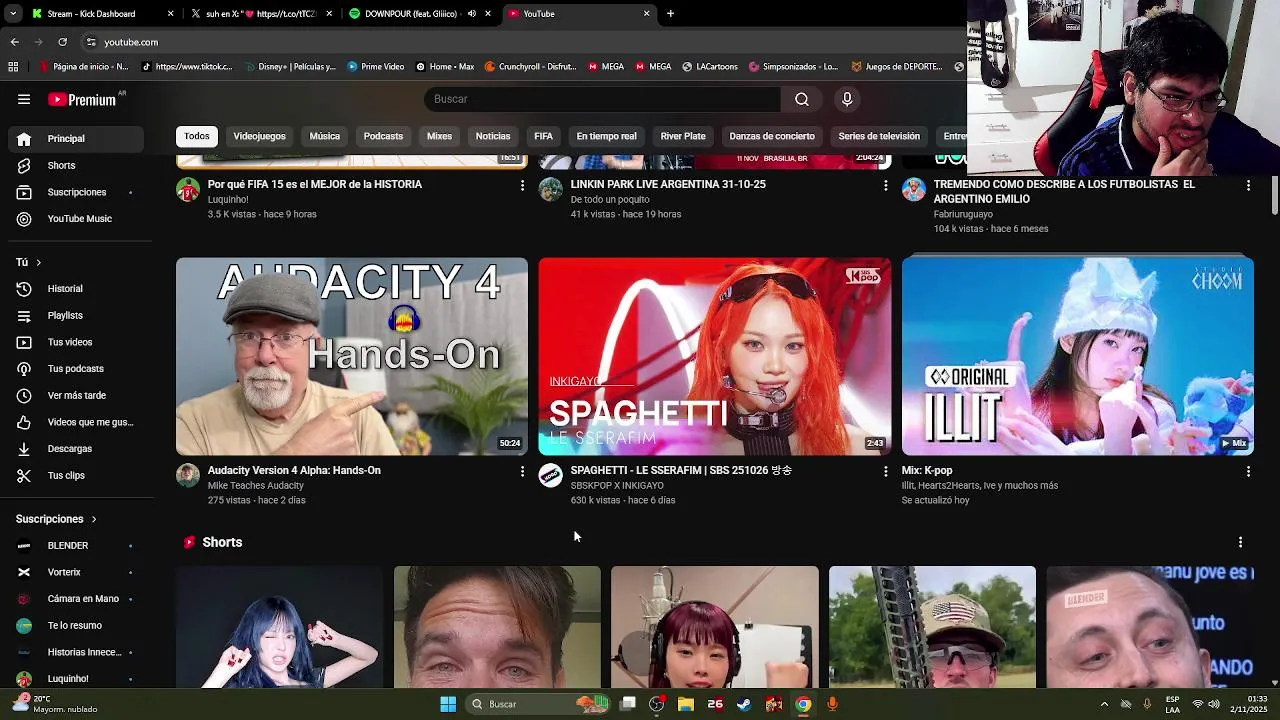Image resolution: width=1280 pixels, height=720 pixels.
Task: Open Shorts in the sidebar
Action: coord(76,165)
